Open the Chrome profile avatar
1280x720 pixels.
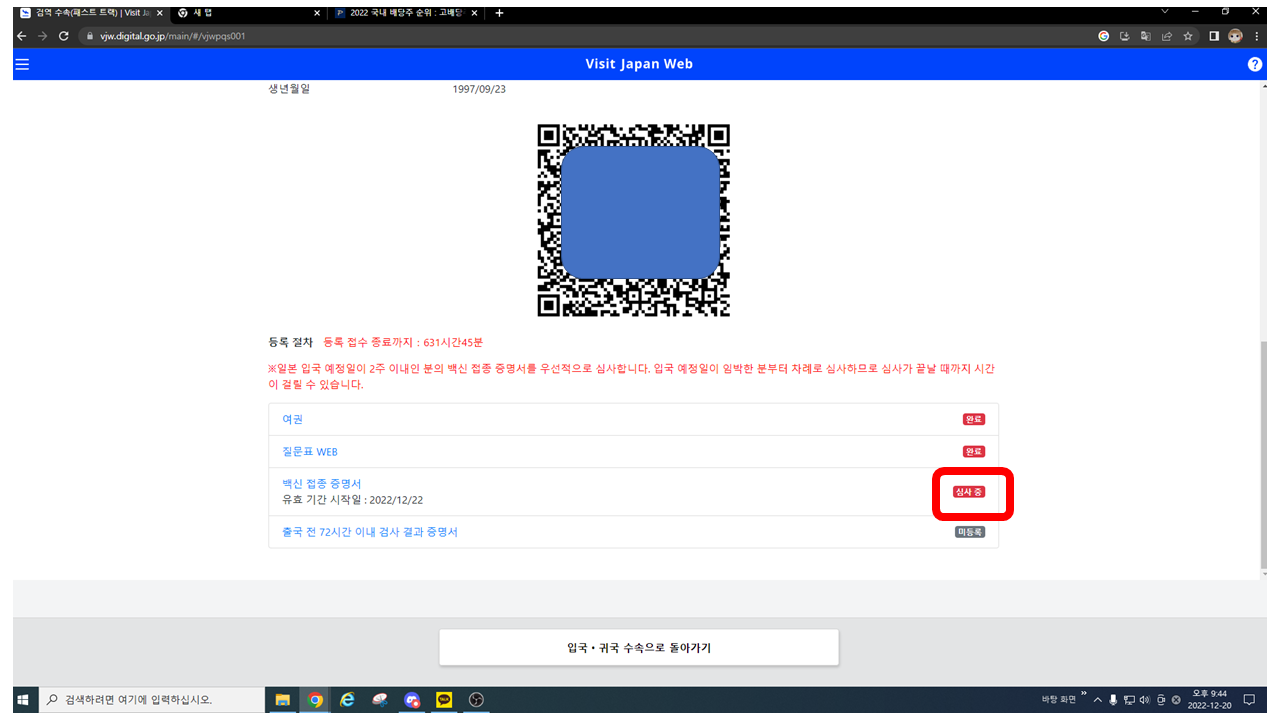[x=1236, y=36]
